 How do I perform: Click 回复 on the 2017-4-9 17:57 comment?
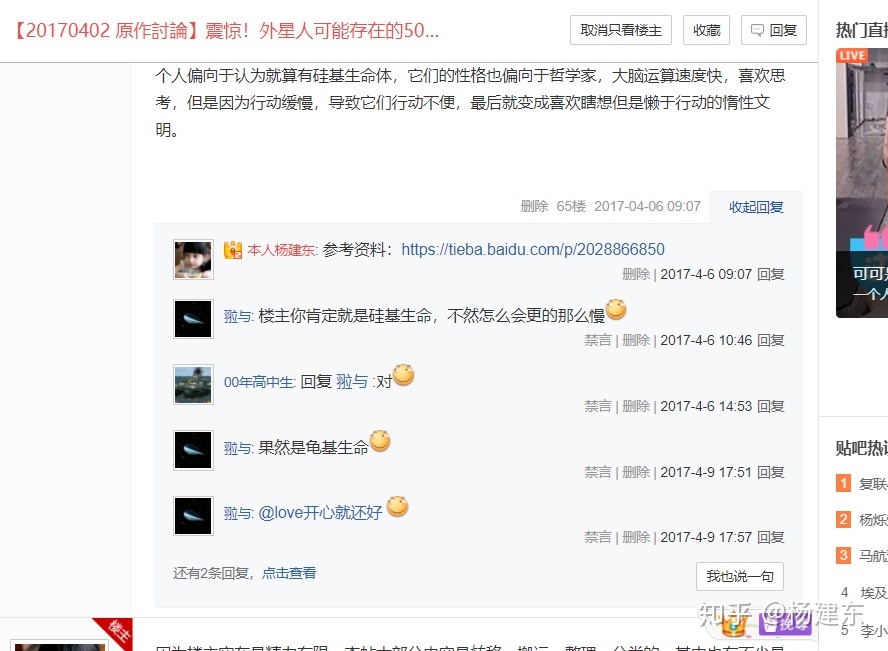coord(771,537)
